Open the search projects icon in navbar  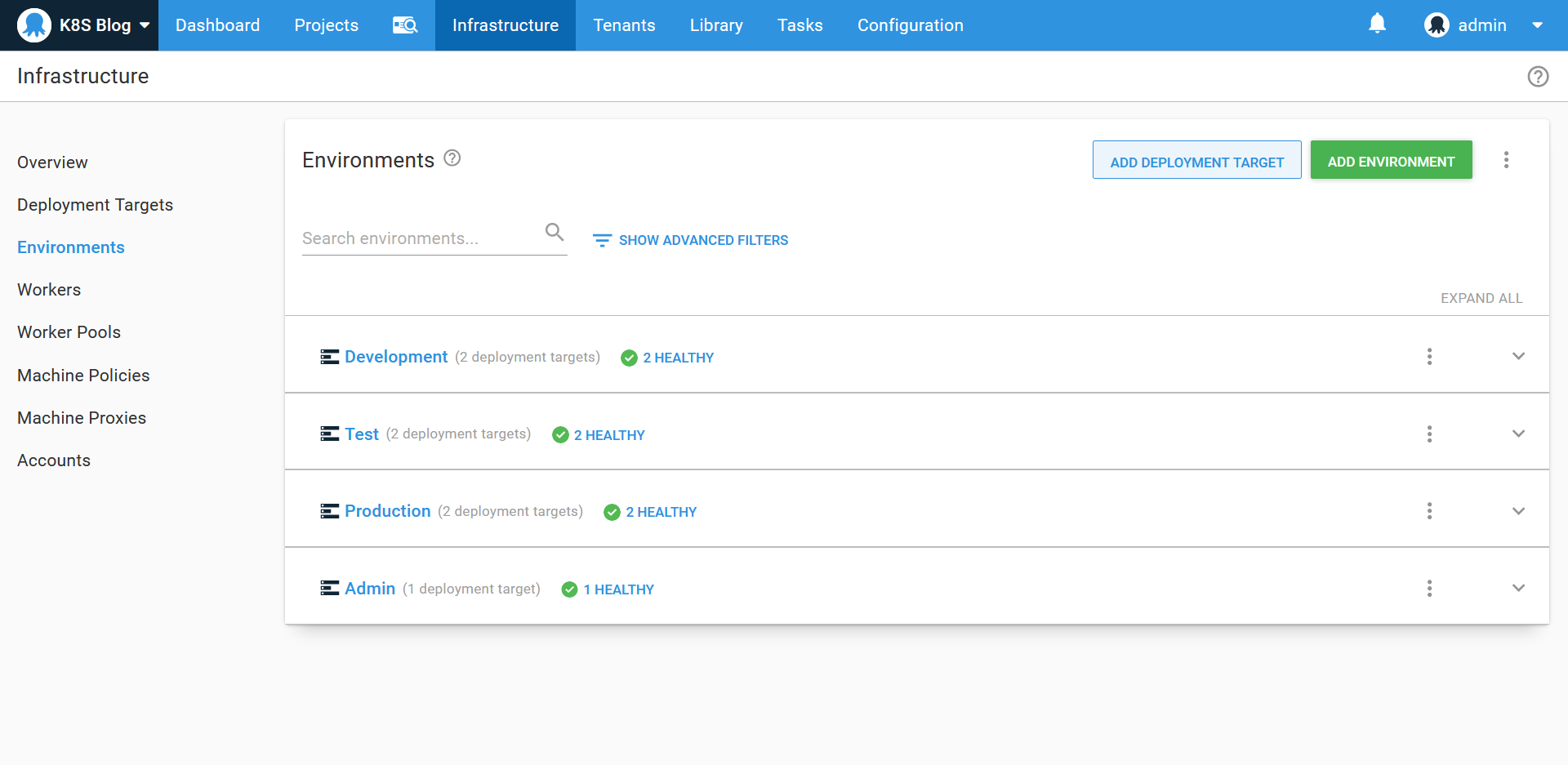pos(405,25)
